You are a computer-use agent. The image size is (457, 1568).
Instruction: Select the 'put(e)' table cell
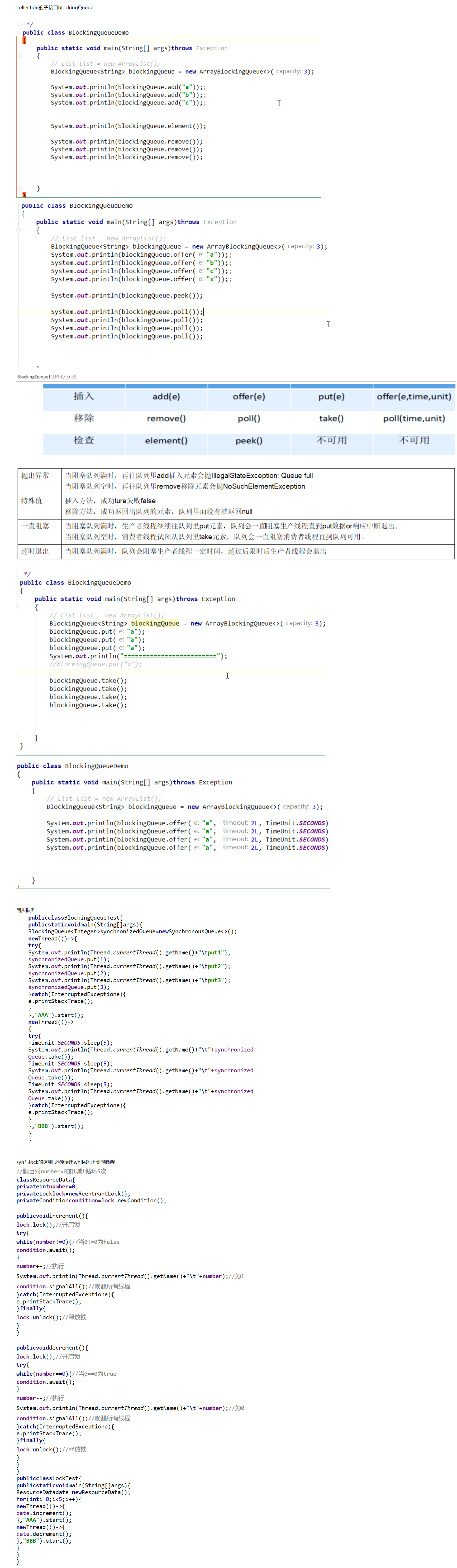point(332,396)
